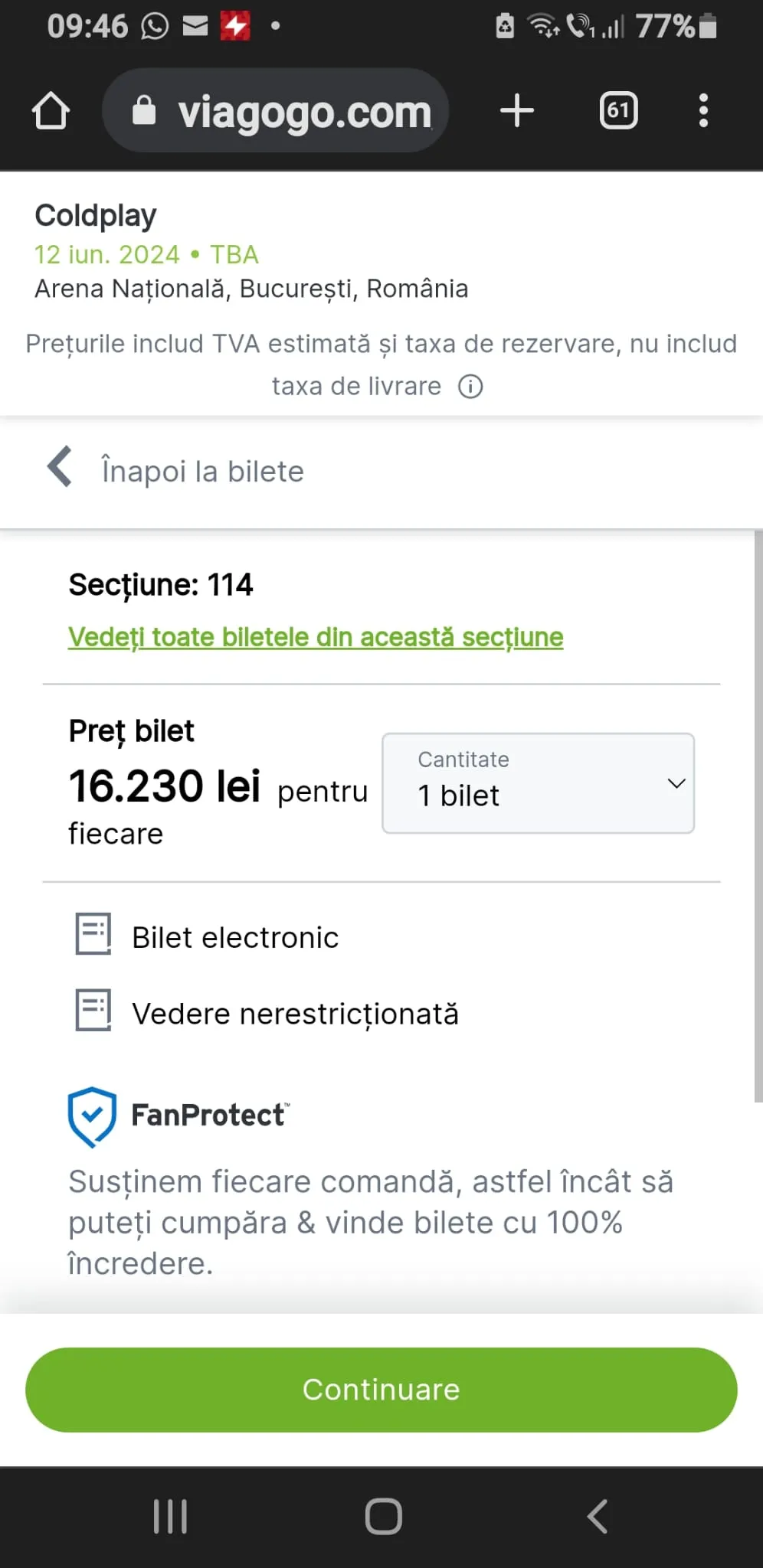
Task: Tap the info icon next to taxa de livrare
Action: pyautogui.click(x=470, y=387)
